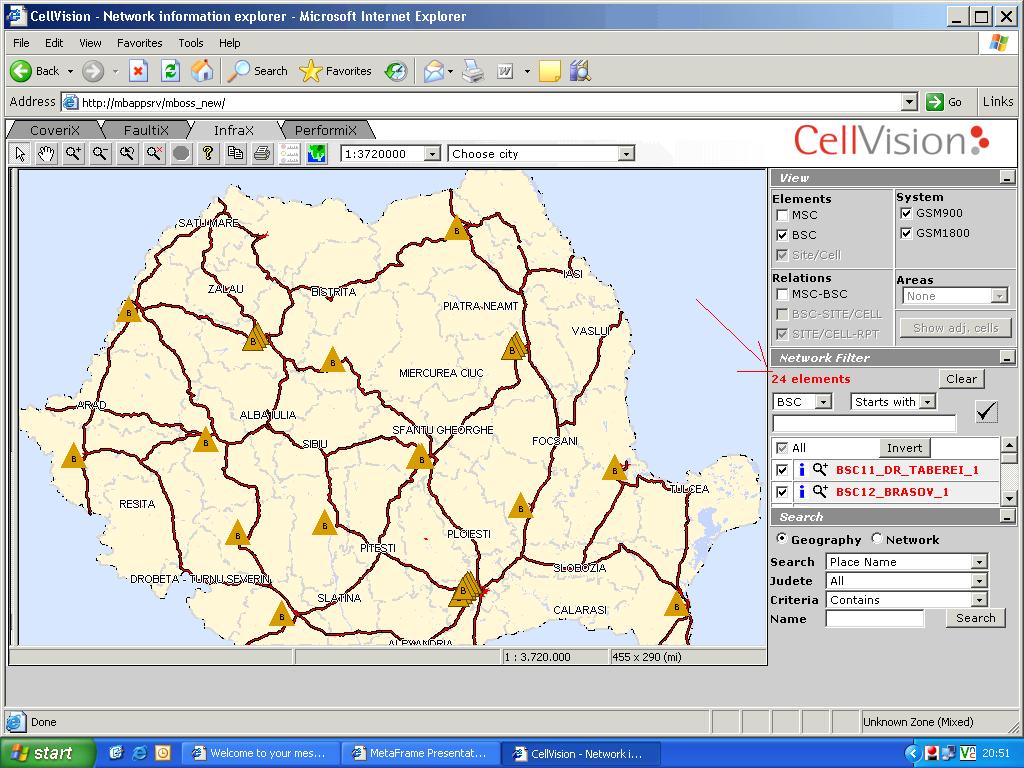1024x768 pixels.
Task: Click the network filter text field
Action: point(864,423)
